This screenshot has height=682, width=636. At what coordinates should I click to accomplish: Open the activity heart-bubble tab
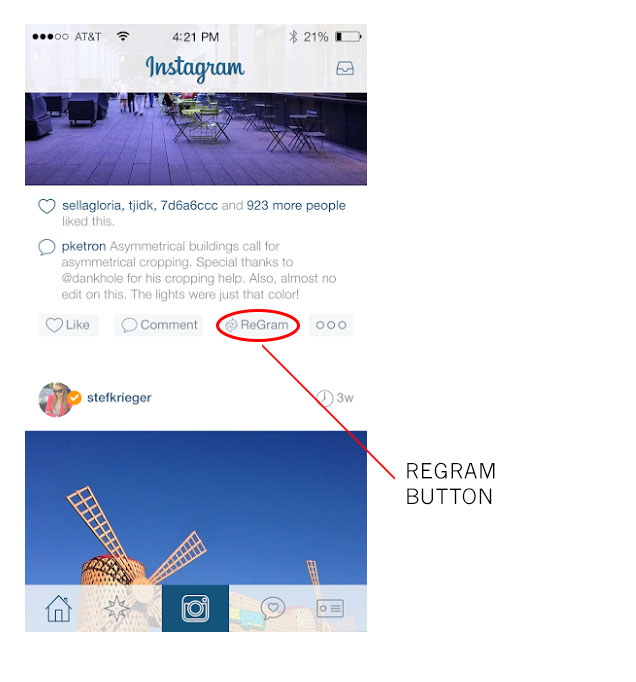pyautogui.click(x=273, y=608)
